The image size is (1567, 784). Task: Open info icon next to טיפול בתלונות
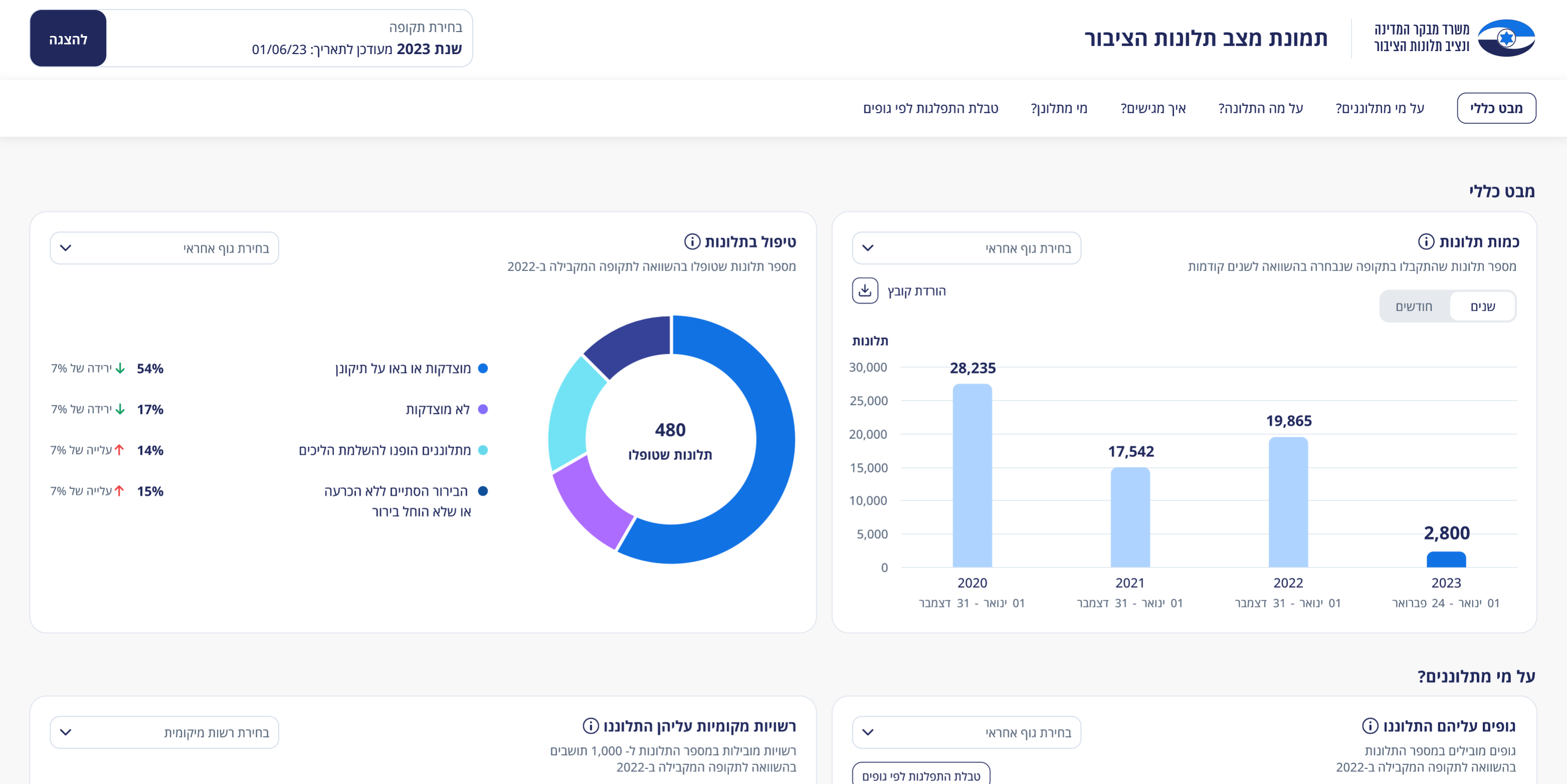(692, 242)
